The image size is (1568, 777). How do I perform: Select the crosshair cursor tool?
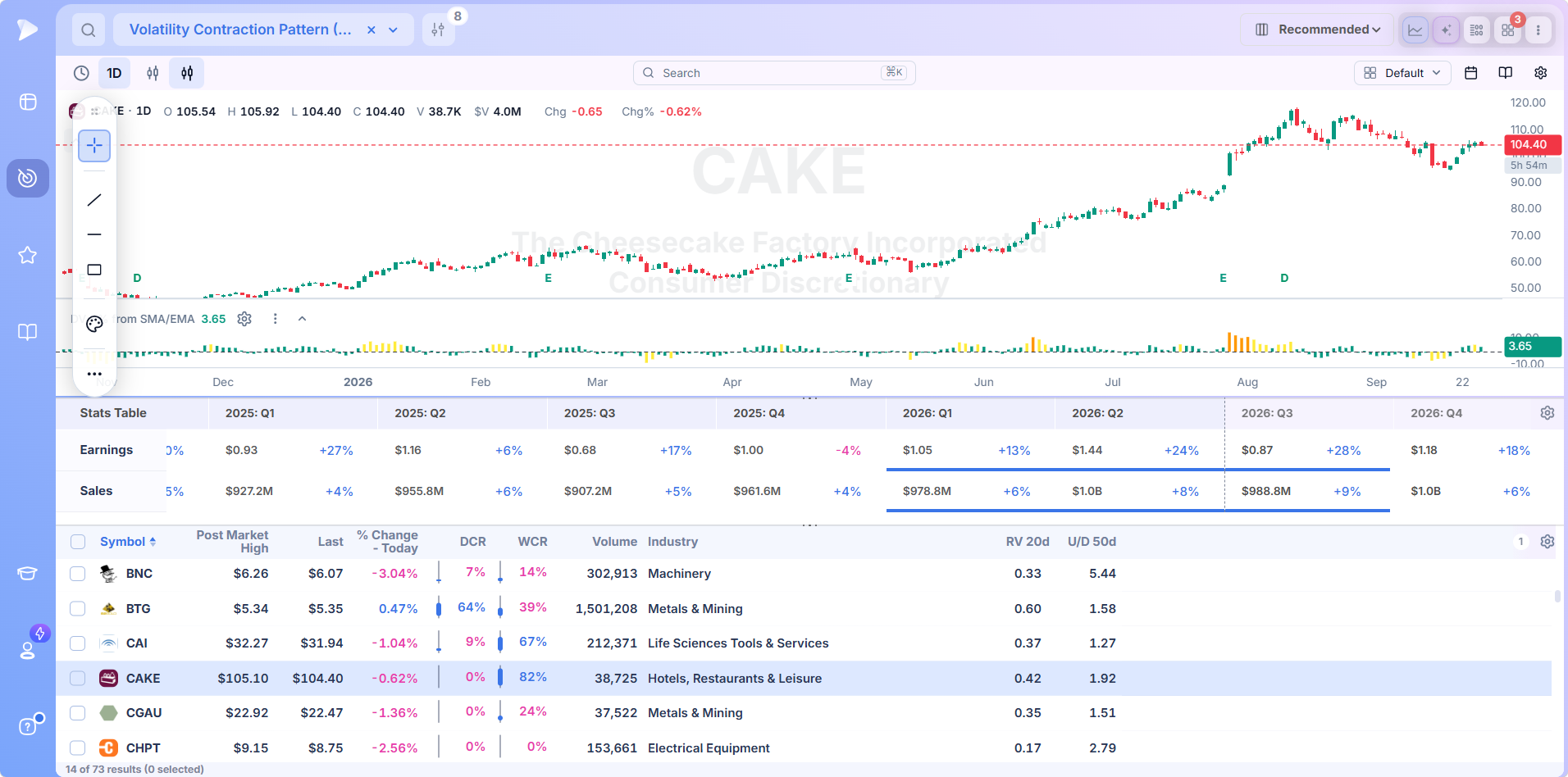[x=94, y=146]
